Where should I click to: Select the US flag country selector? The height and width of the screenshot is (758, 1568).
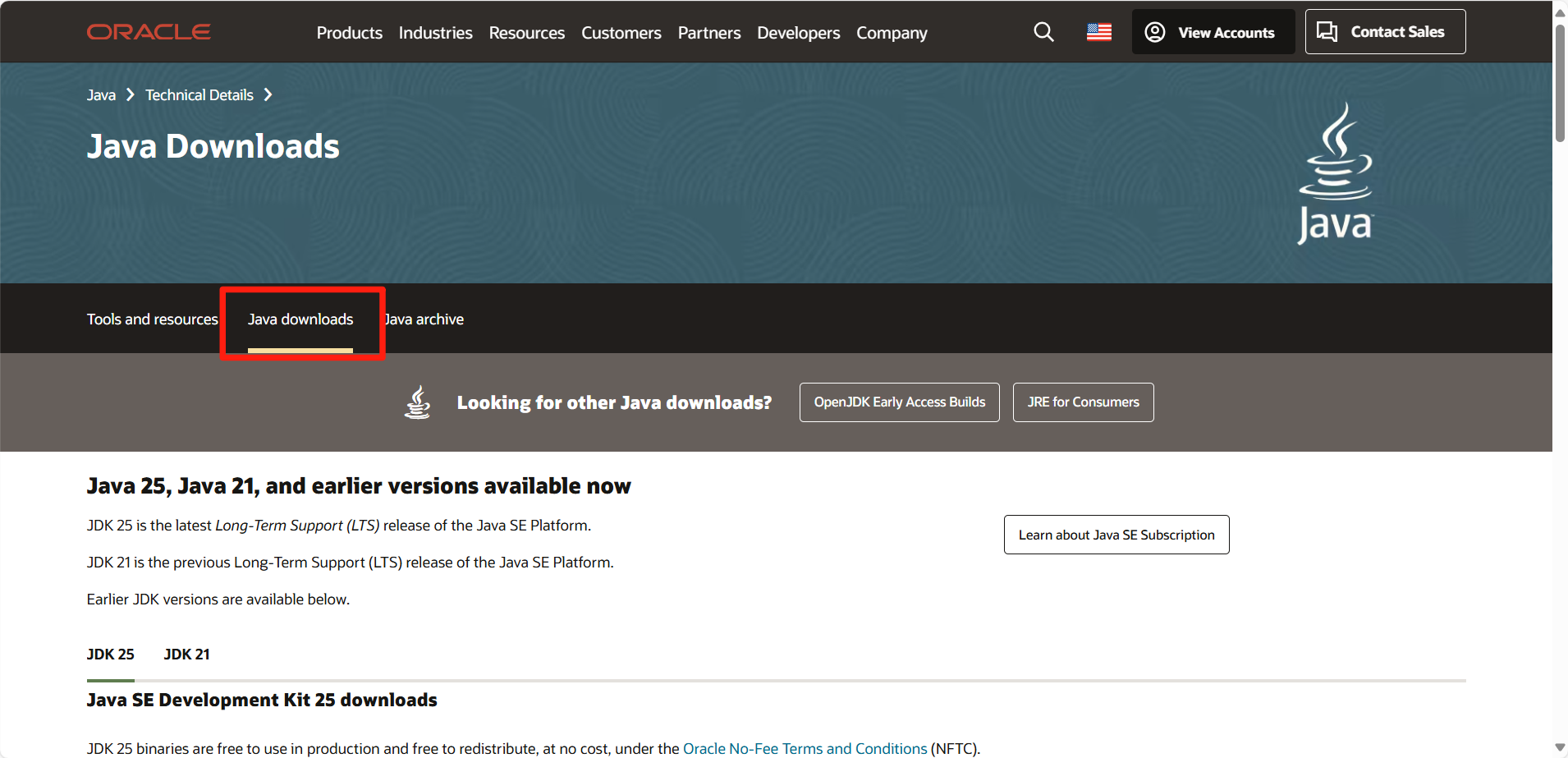(1098, 32)
